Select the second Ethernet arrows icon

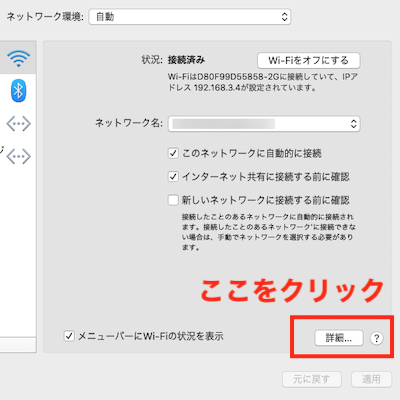[x=19, y=156]
